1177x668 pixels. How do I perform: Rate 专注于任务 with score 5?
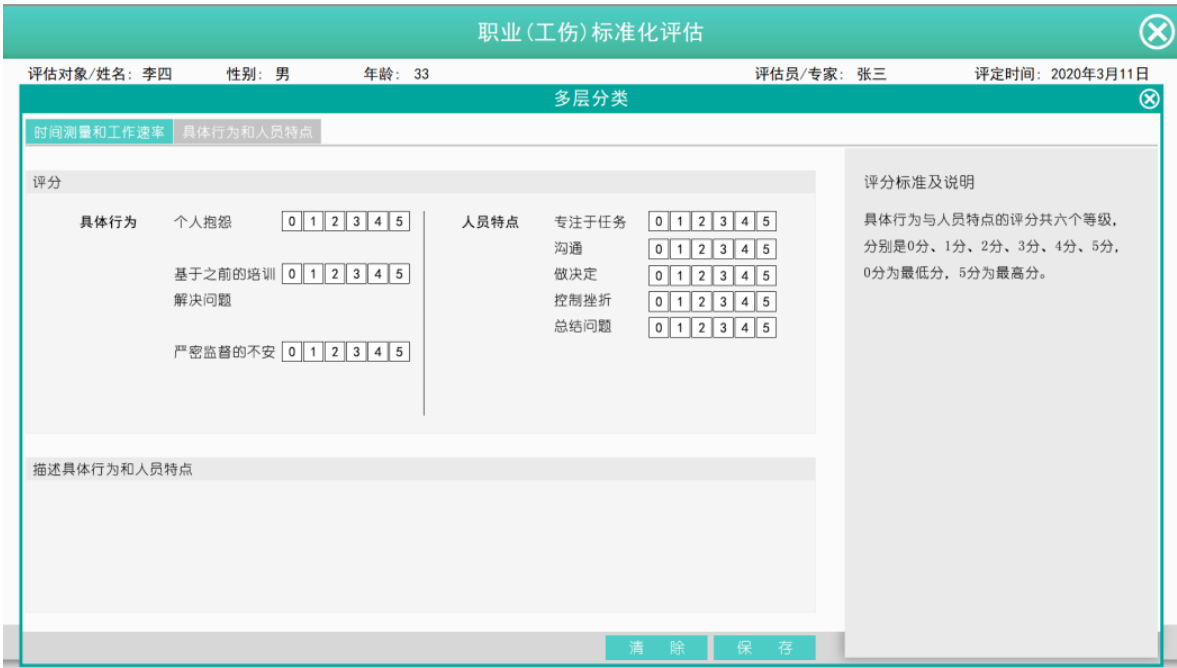(766, 222)
